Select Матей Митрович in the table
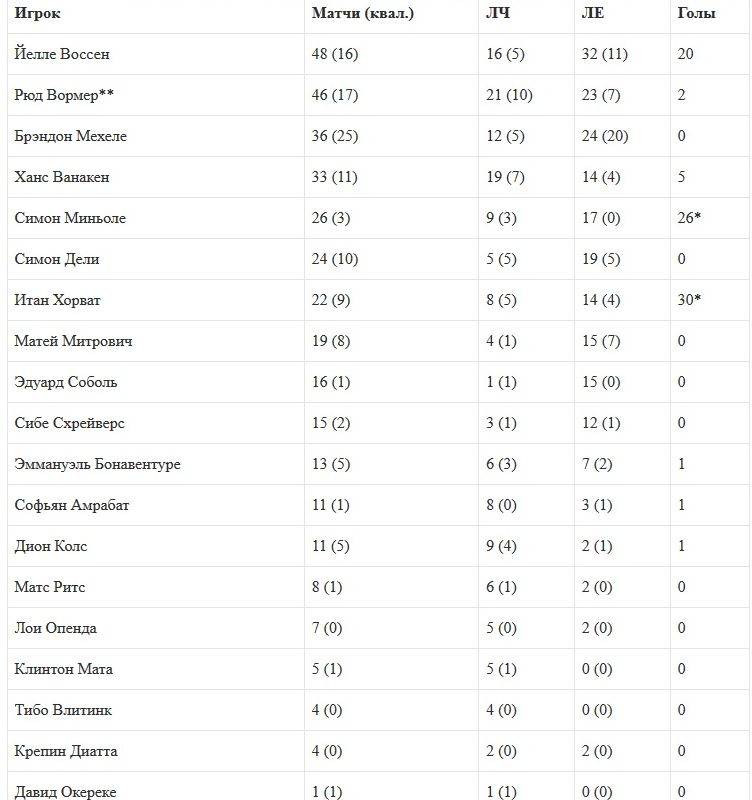 tap(74, 341)
